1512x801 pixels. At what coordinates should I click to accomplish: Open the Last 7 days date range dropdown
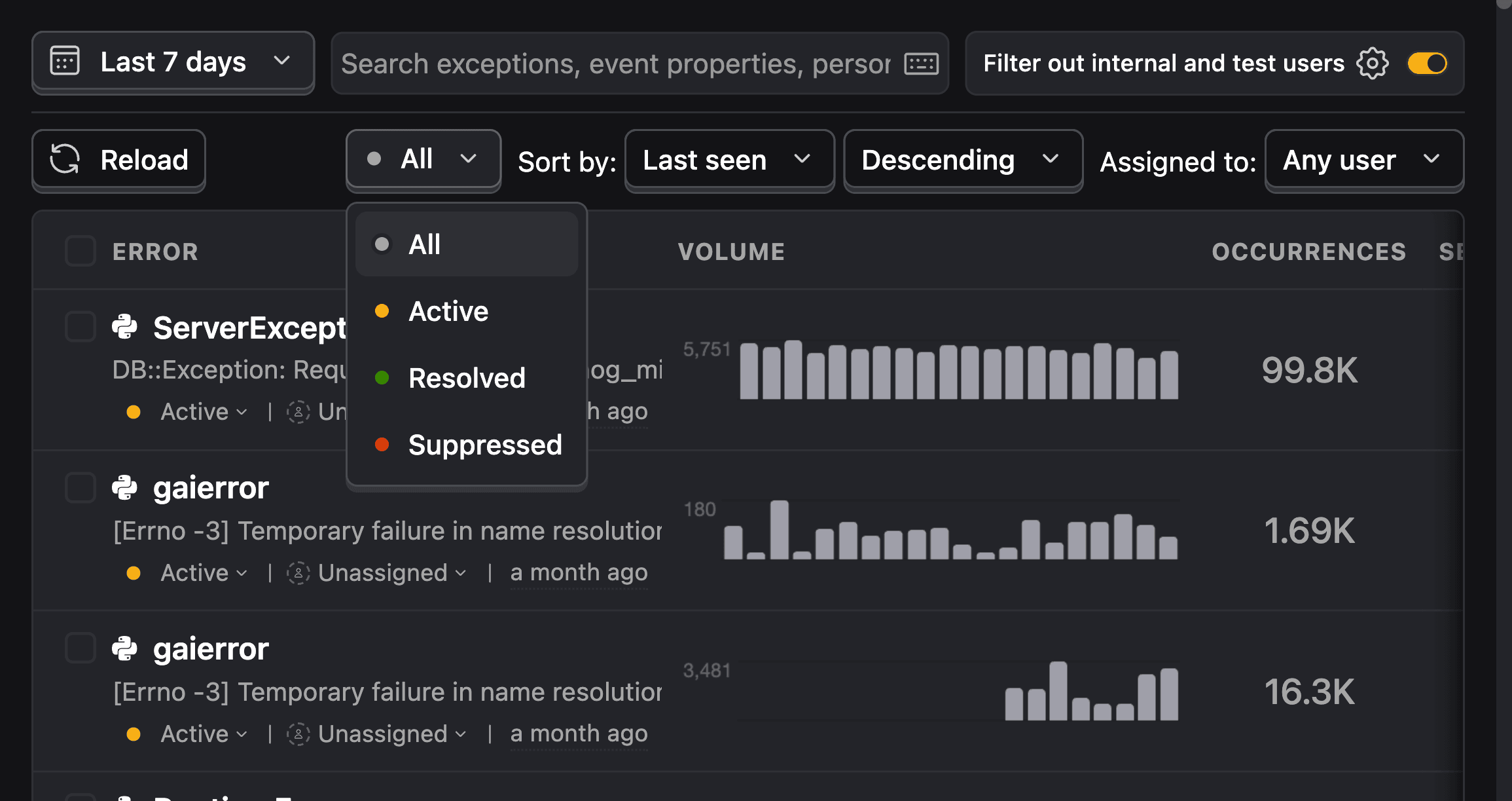click(173, 62)
